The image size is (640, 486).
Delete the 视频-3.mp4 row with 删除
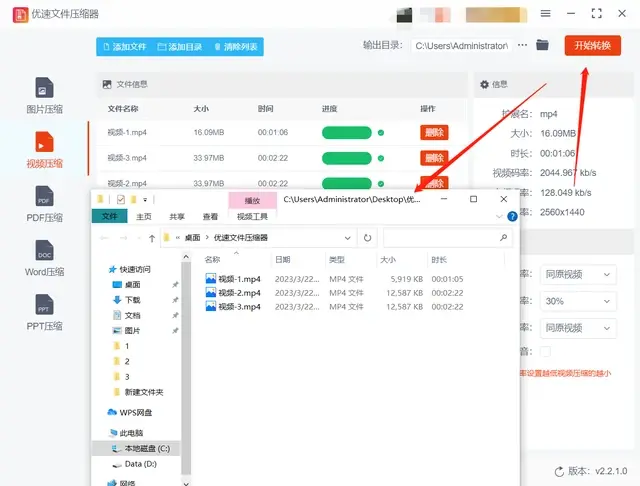[434, 158]
